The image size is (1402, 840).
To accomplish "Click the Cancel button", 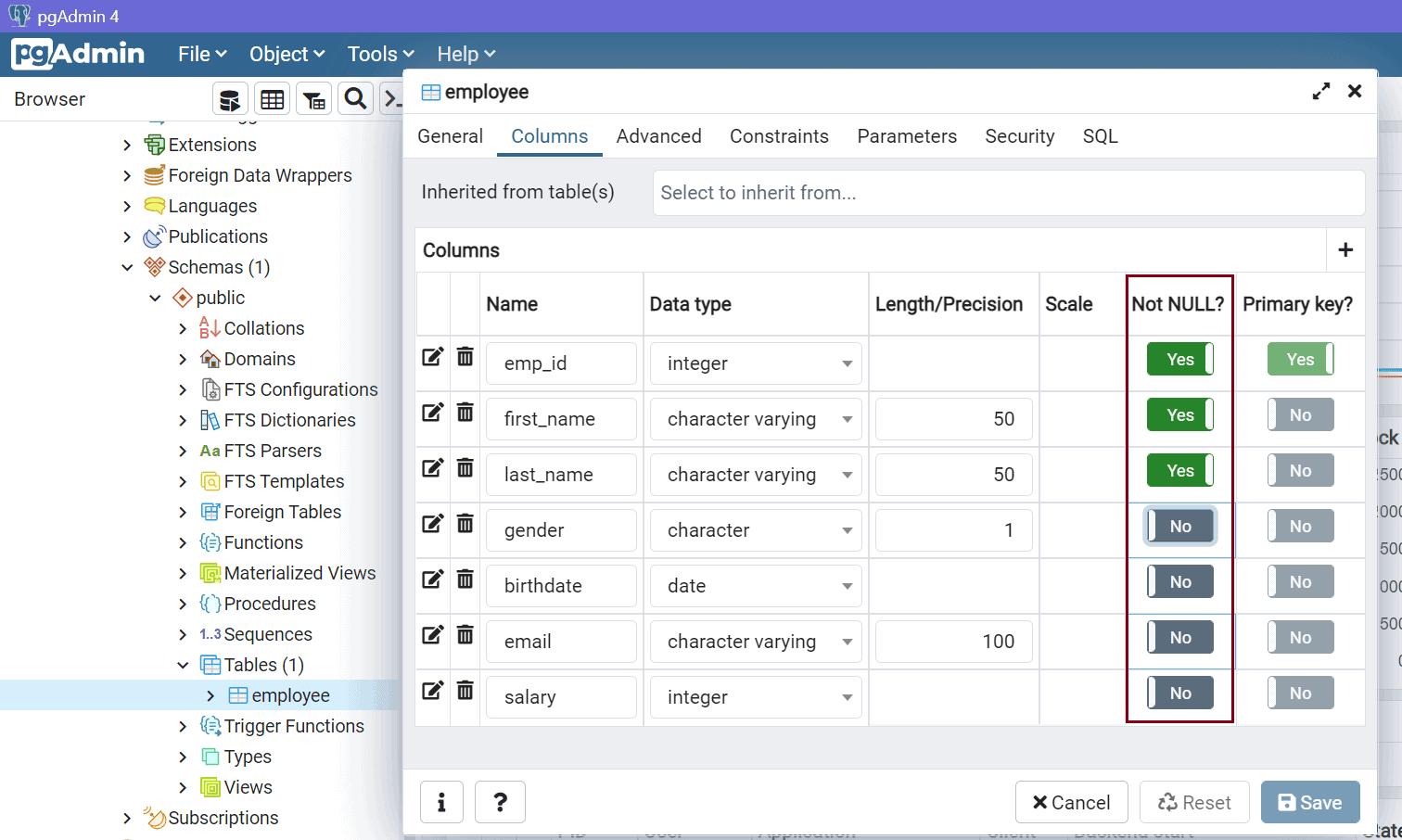I will (1071, 802).
